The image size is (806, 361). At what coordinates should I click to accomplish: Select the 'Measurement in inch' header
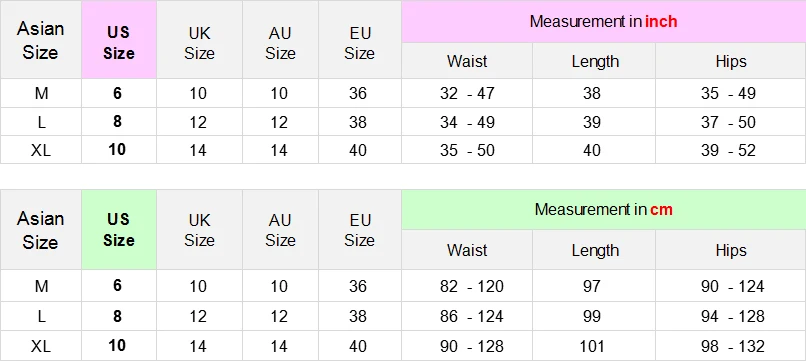pos(603,22)
